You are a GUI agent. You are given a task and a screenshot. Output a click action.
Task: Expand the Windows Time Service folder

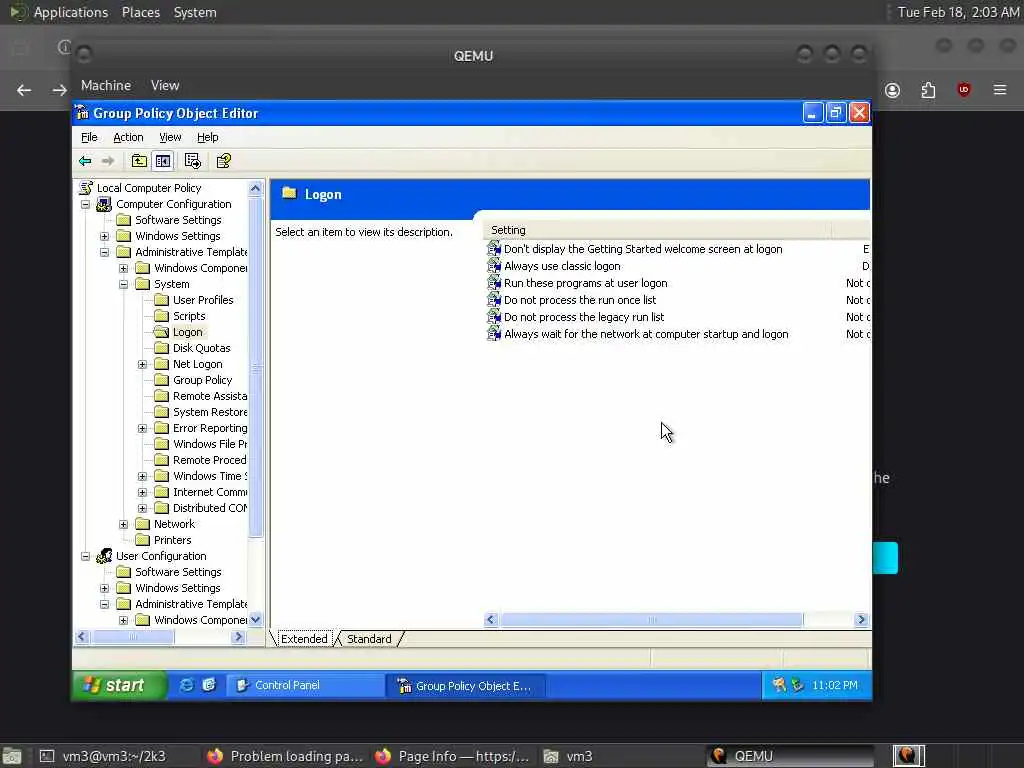(142, 476)
